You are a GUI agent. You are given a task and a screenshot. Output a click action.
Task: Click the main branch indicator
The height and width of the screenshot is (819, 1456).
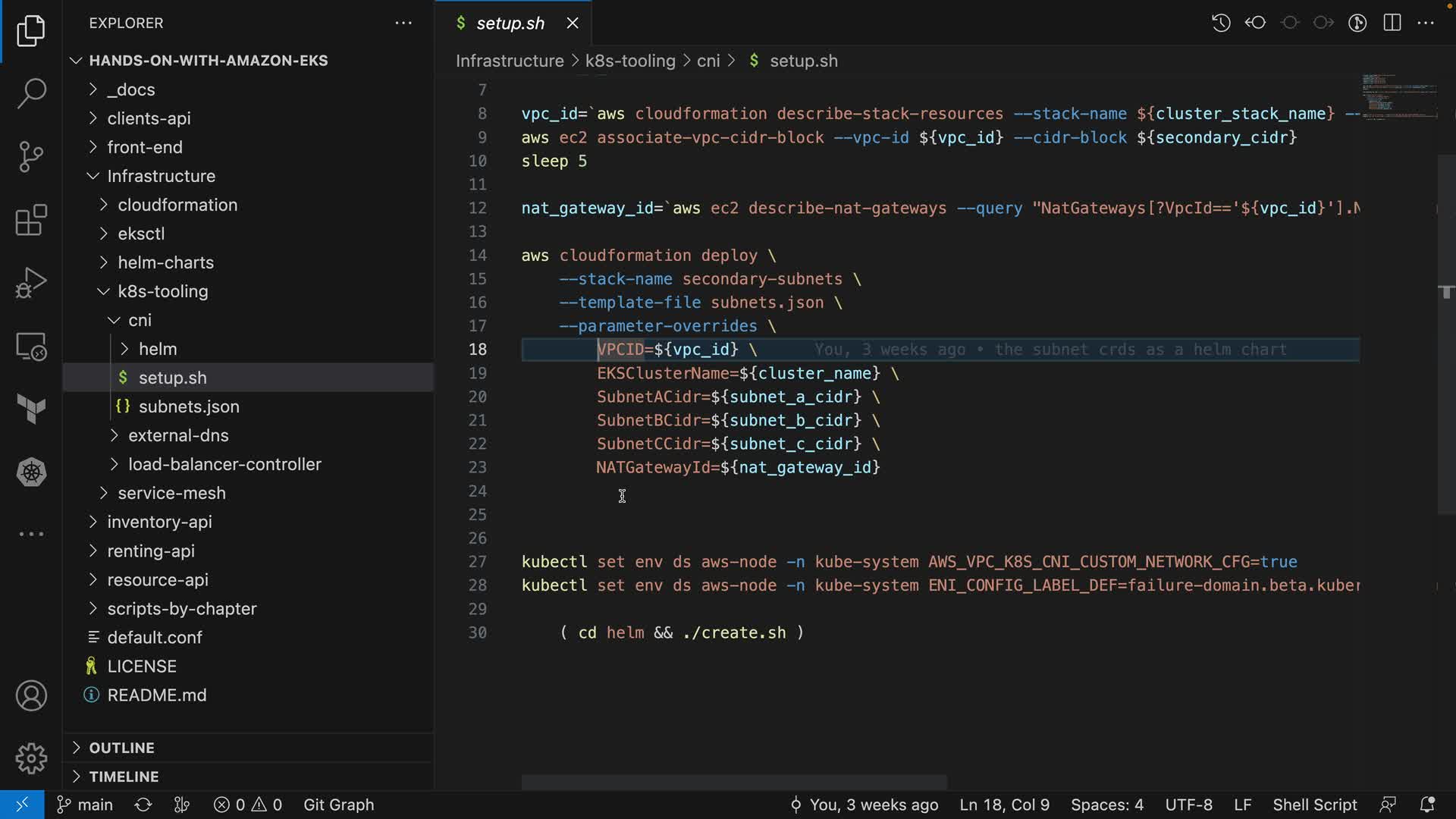coord(86,805)
